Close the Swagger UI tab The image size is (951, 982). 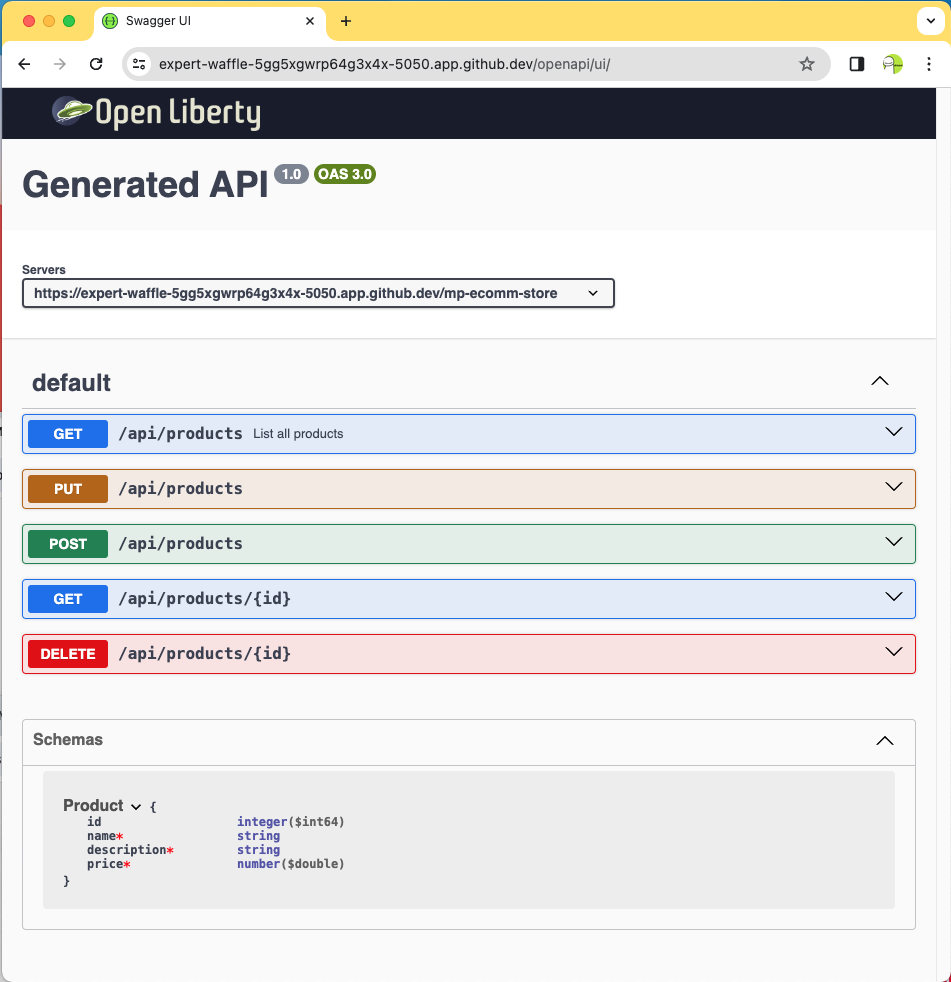click(310, 21)
